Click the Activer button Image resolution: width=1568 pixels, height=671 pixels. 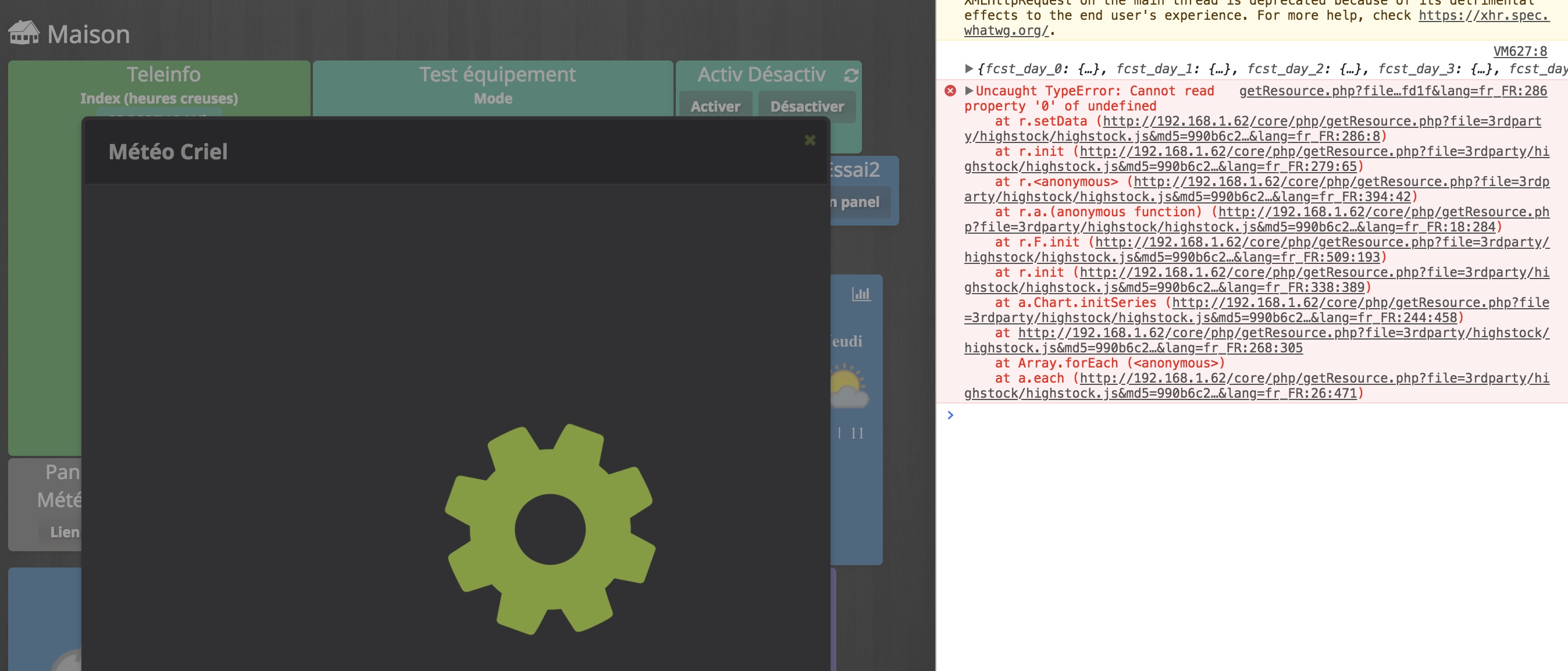pos(715,106)
